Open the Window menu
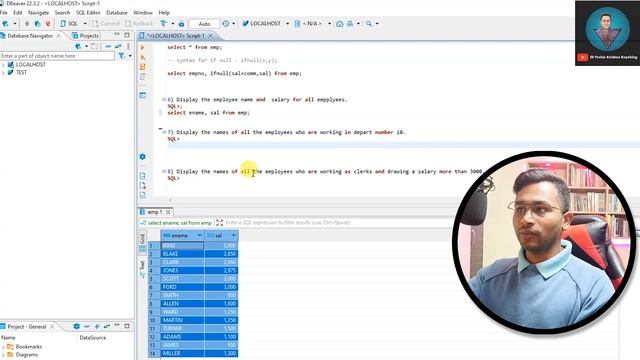 click(x=143, y=13)
